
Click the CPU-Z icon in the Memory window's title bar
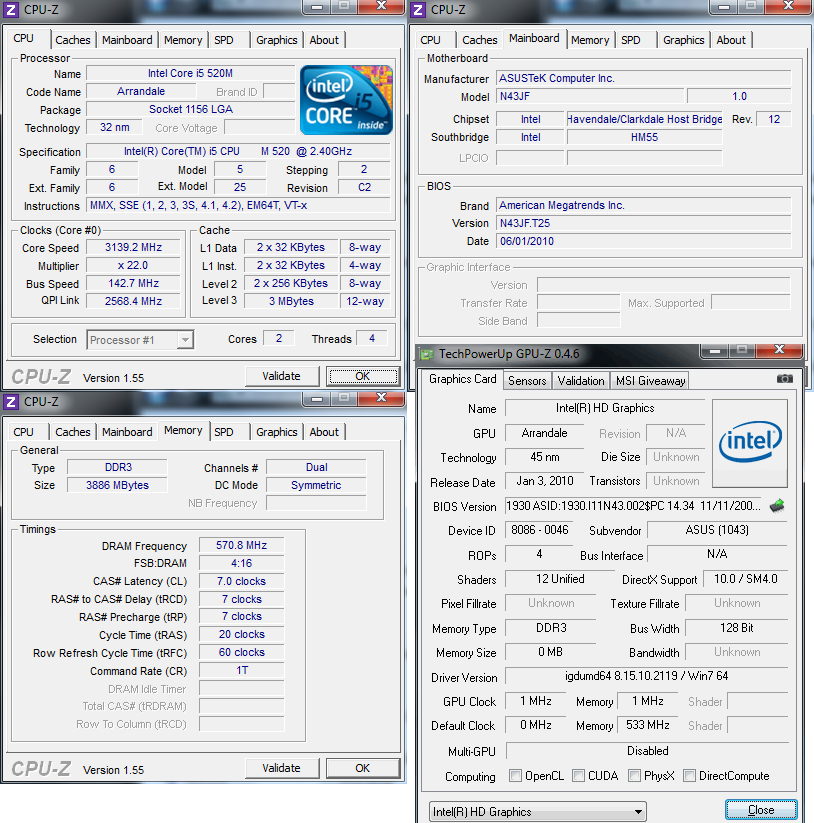coord(10,402)
